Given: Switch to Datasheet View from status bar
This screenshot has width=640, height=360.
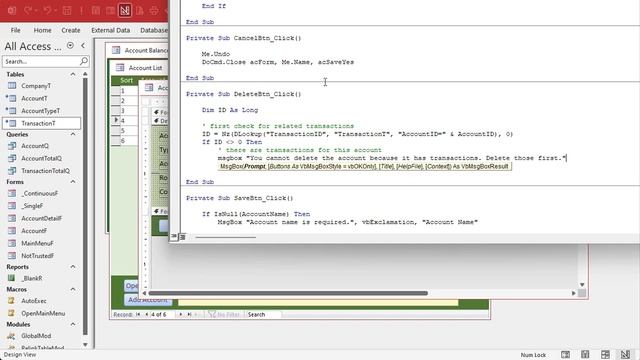Looking at the screenshot, I should click(585, 354).
